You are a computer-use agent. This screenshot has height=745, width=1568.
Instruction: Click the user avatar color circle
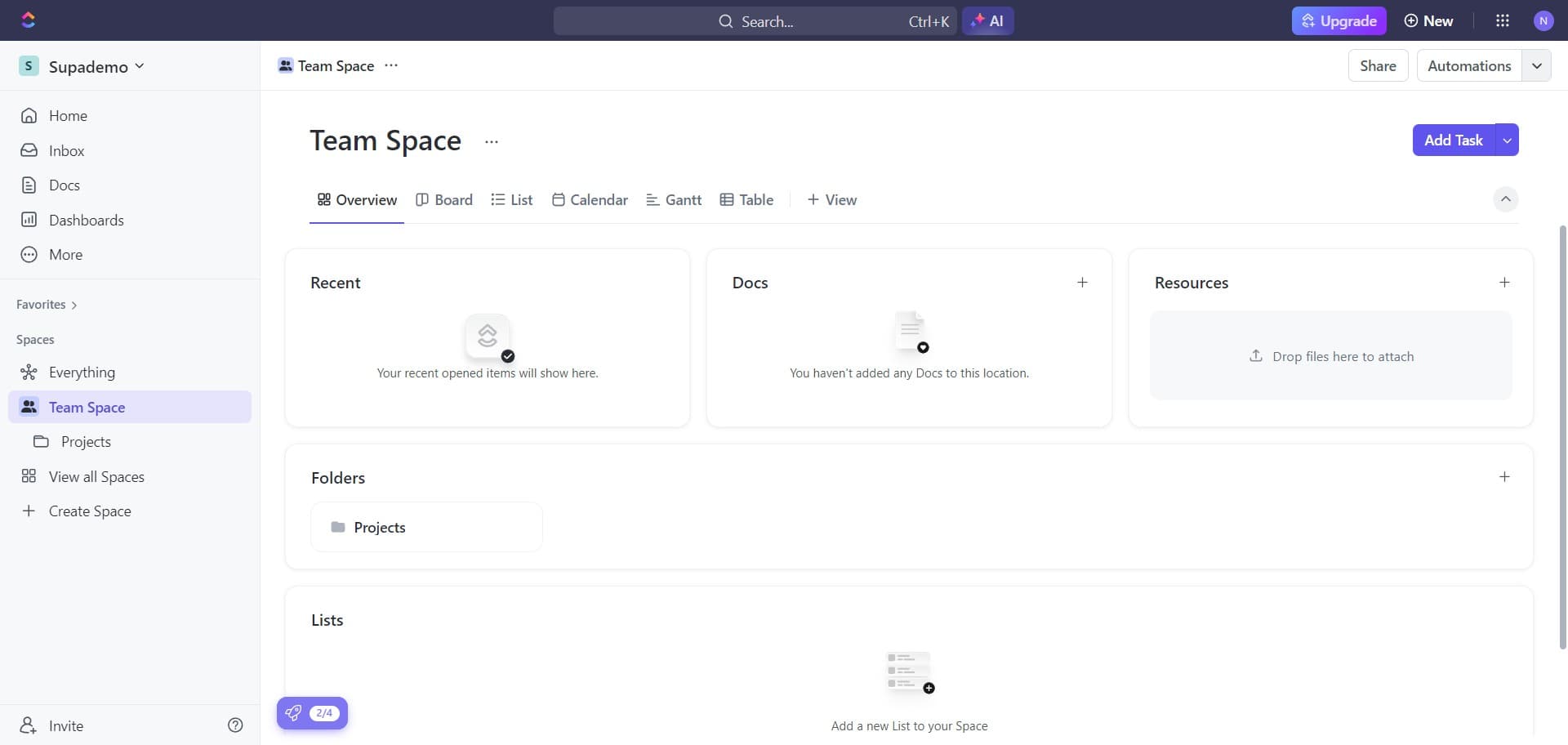(1544, 20)
